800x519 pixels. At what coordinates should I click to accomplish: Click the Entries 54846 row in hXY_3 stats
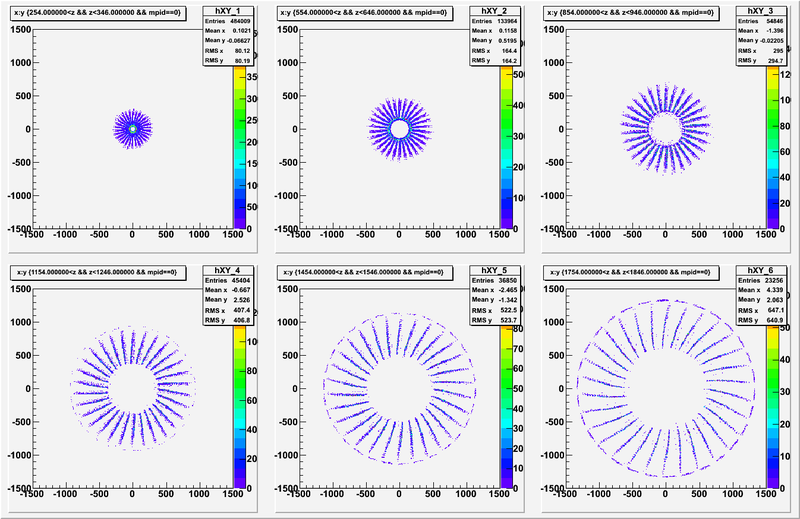[761, 21]
